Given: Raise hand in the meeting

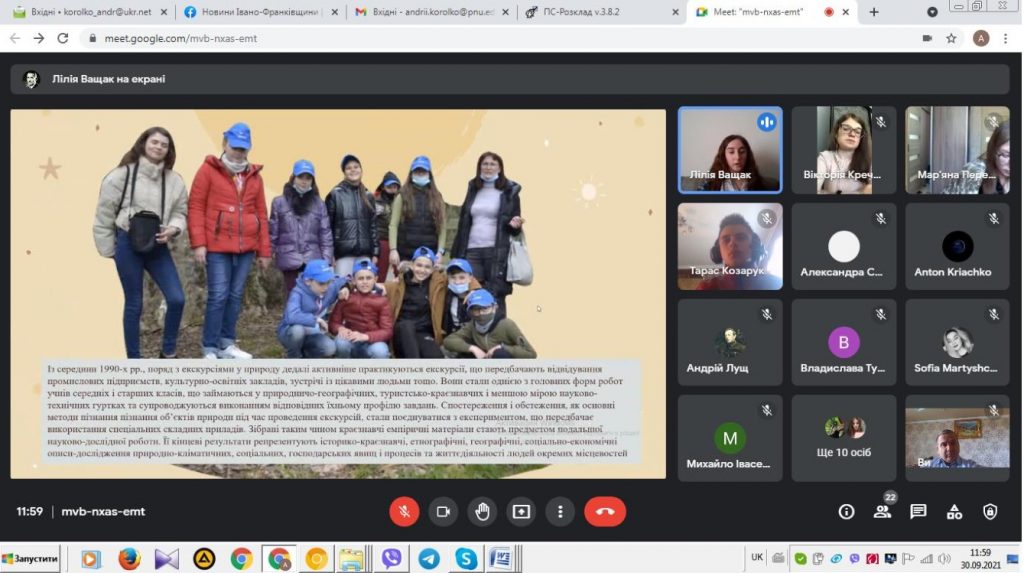Looking at the screenshot, I should pyautogui.click(x=482, y=511).
